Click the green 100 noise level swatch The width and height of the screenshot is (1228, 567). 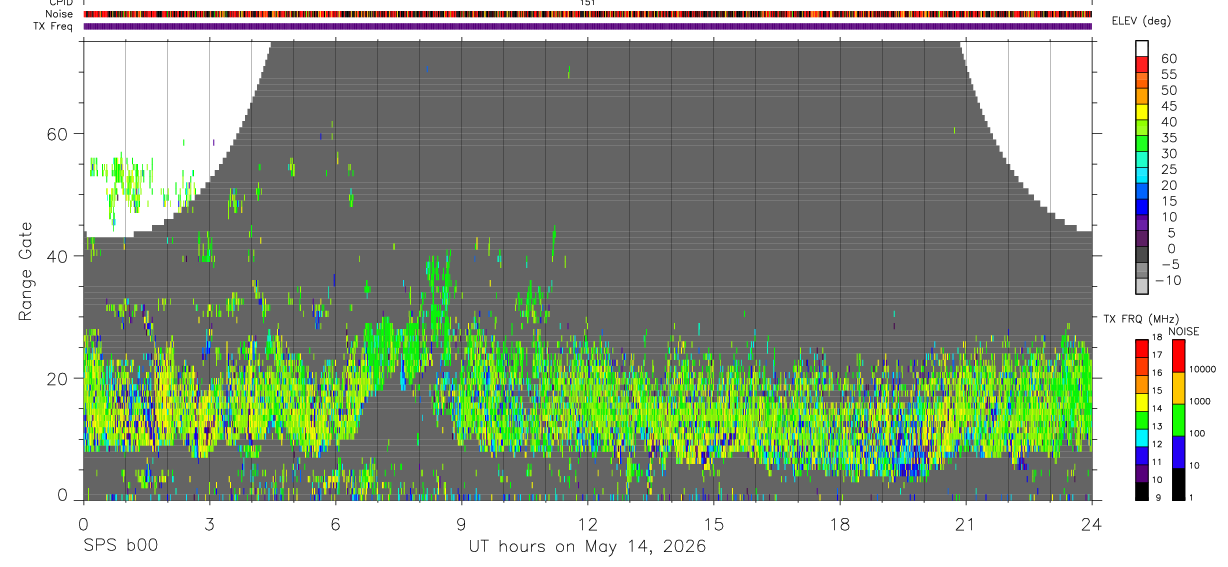pyautogui.click(x=1179, y=419)
